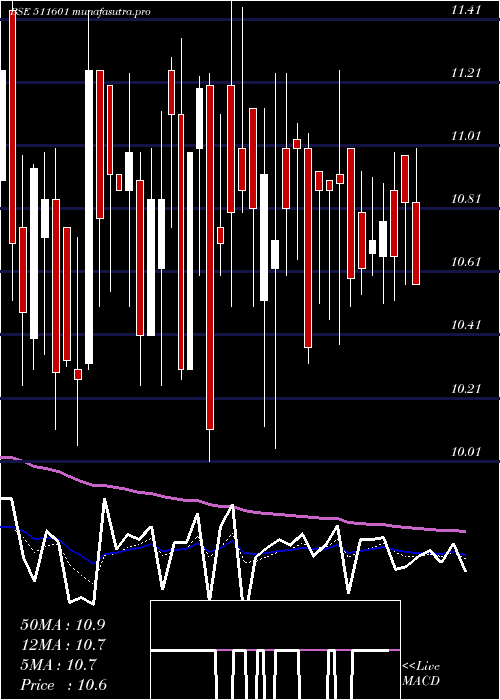
Task: Click the <<Live MACD label
Action: (x=421, y=674)
